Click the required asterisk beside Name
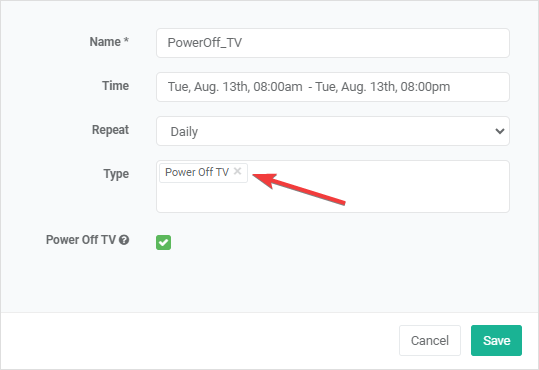The height and width of the screenshot is (370, 539). (x=126, y=40)
